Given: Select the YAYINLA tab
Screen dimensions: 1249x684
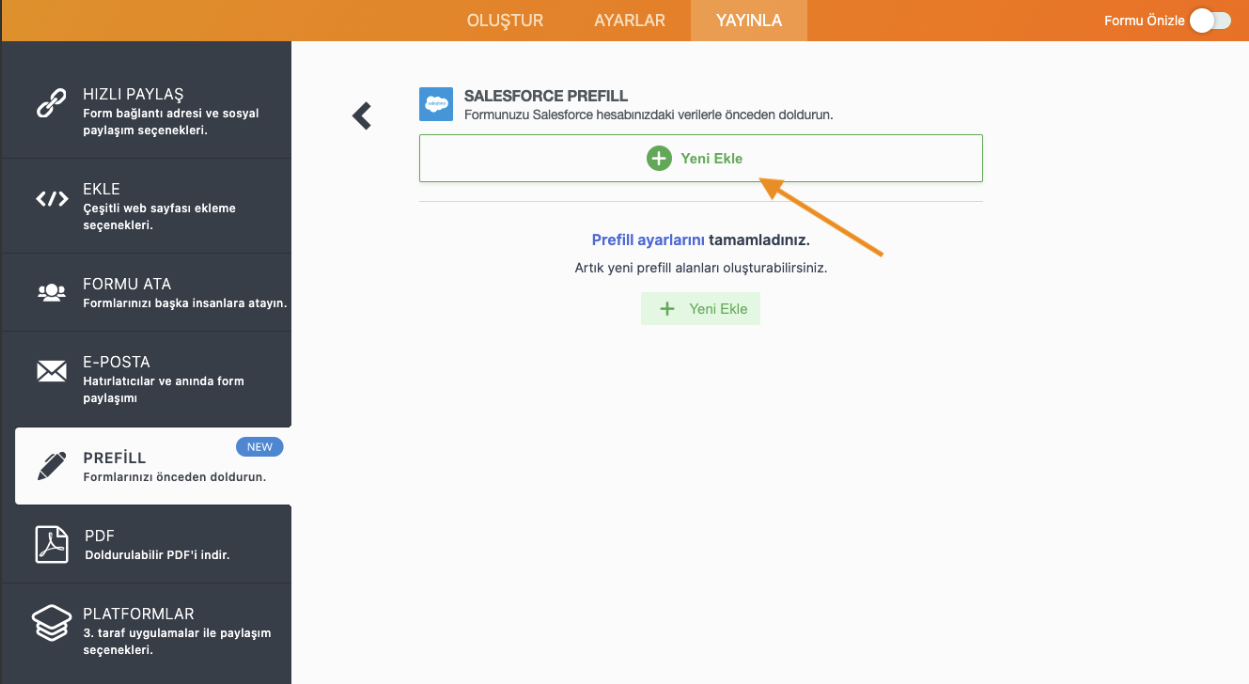Looking at the screenshot, I should [749, 20].
